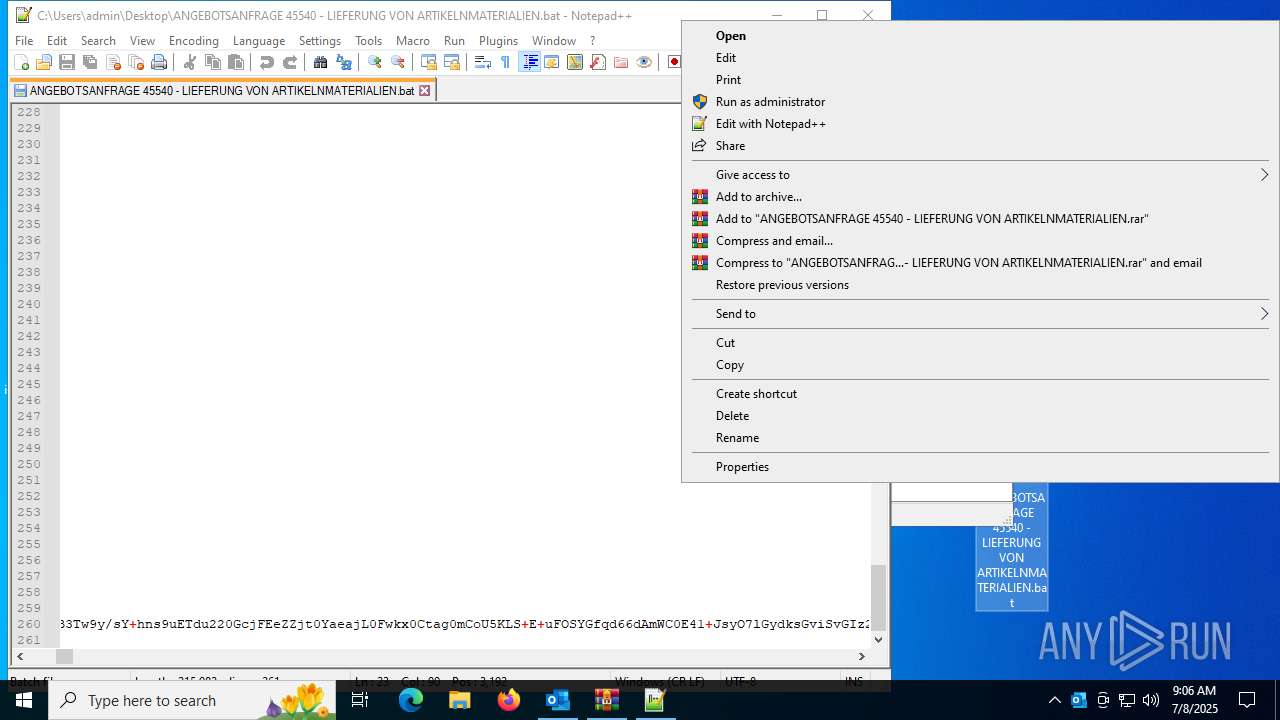Image resolution: width=1280 pixels, height=720 pixels.
Task: Open the Plugins menu
Action: (x=498, y=41)
